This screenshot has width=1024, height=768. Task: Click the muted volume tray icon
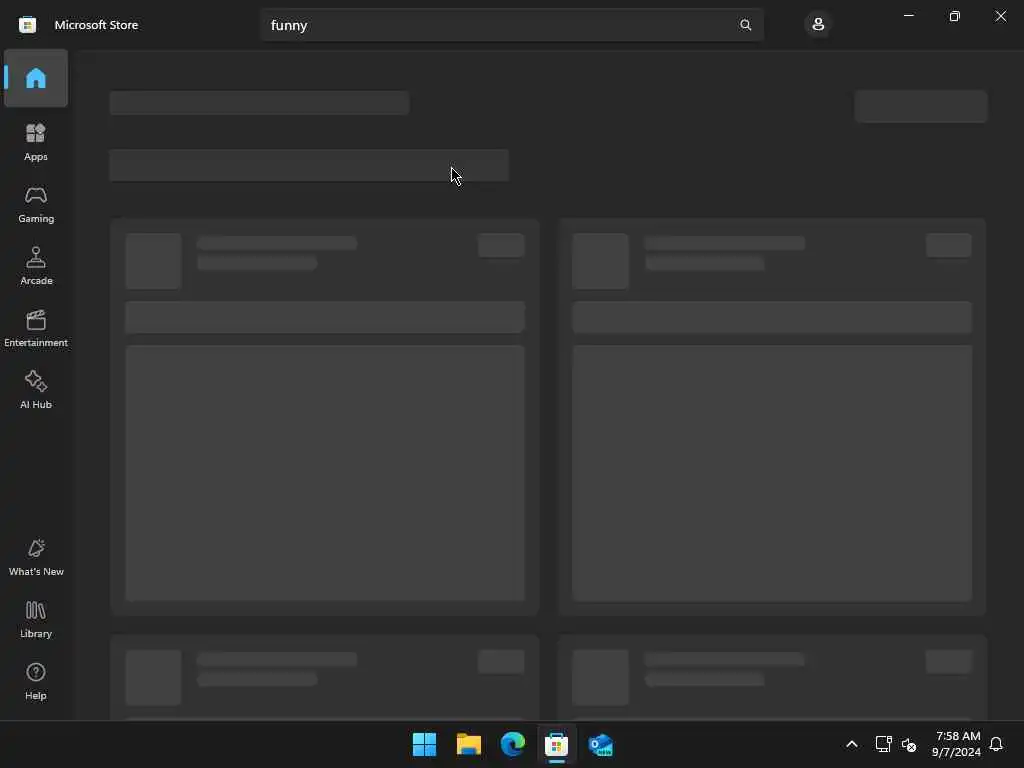click(x=909, y=744)
